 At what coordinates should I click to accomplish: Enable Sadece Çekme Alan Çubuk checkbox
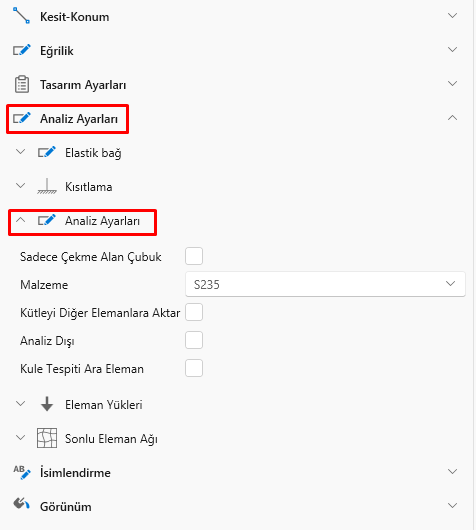pos(194,256)
